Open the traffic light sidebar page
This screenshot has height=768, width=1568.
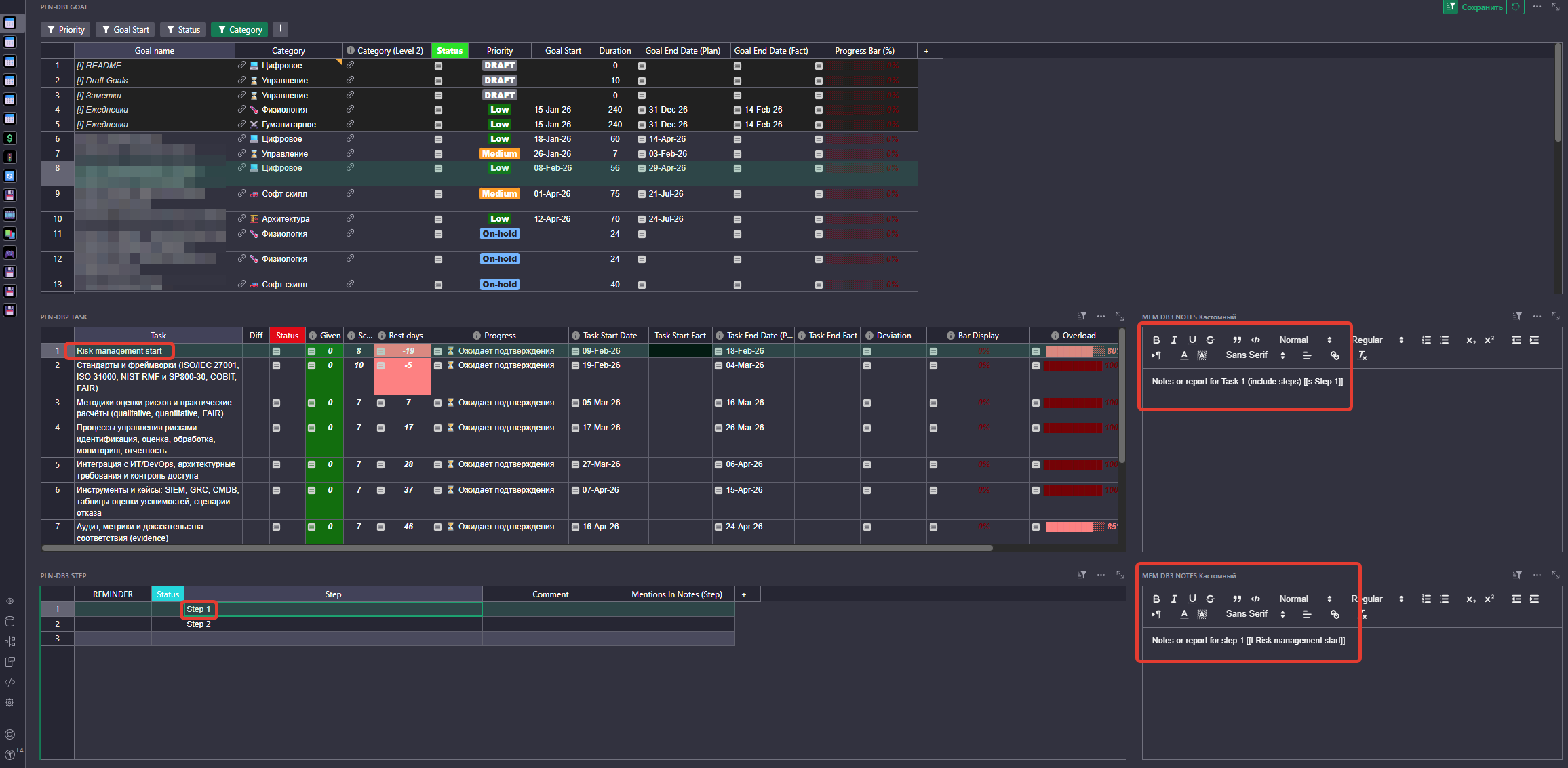[x=9, y=157]
